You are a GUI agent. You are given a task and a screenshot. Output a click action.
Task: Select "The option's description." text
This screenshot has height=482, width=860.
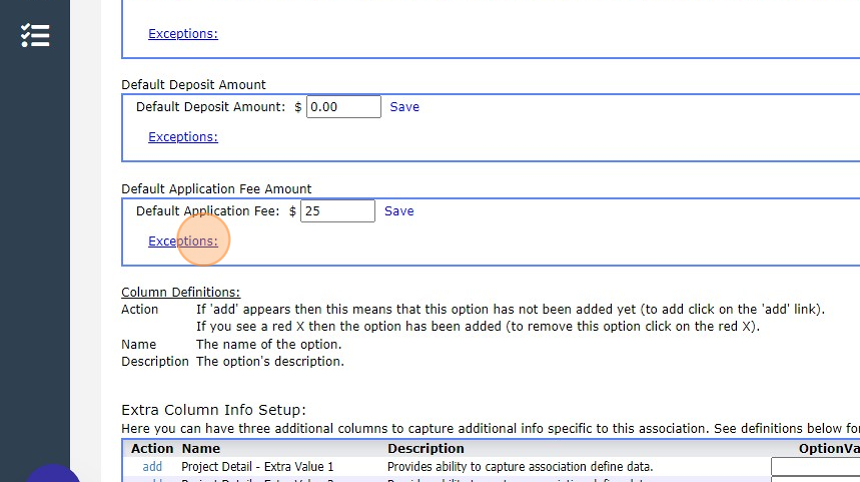point(270,361)
